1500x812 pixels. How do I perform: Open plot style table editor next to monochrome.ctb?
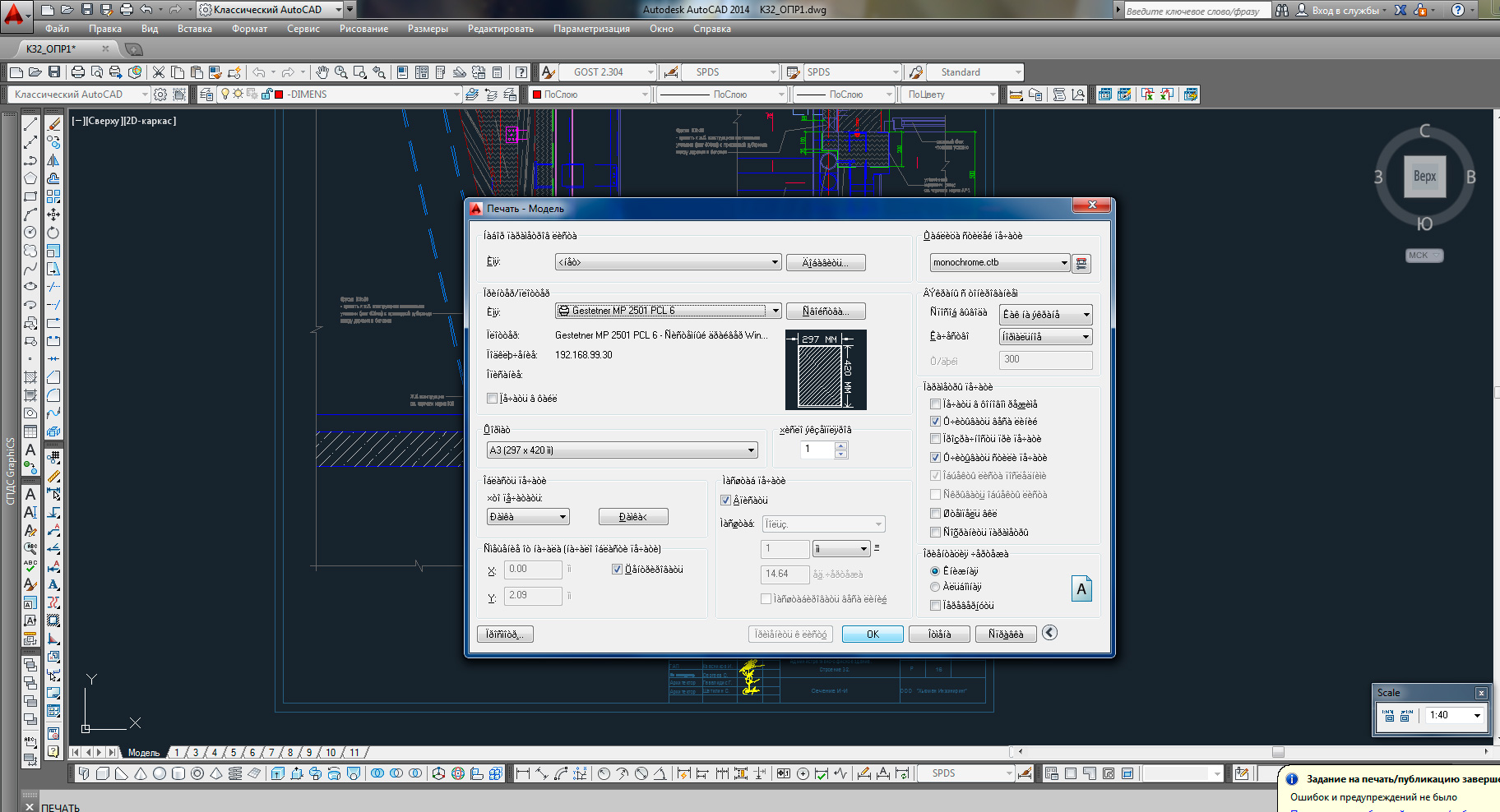pos(1081,263)
